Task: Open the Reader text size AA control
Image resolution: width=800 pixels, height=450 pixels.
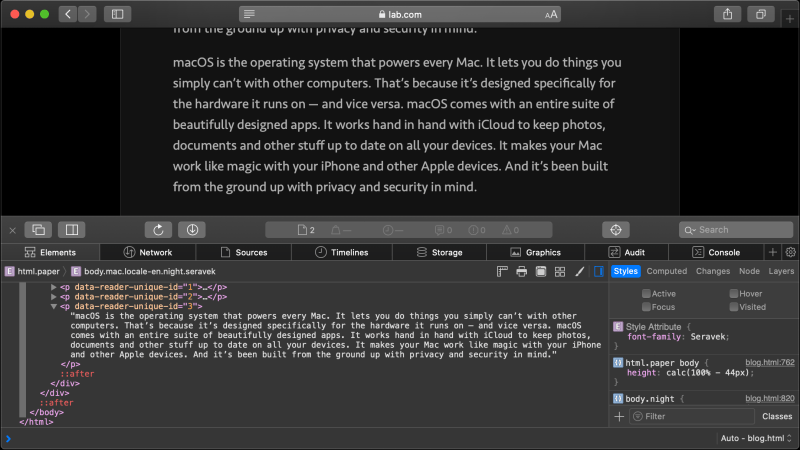Action: (x=551, y=15)
